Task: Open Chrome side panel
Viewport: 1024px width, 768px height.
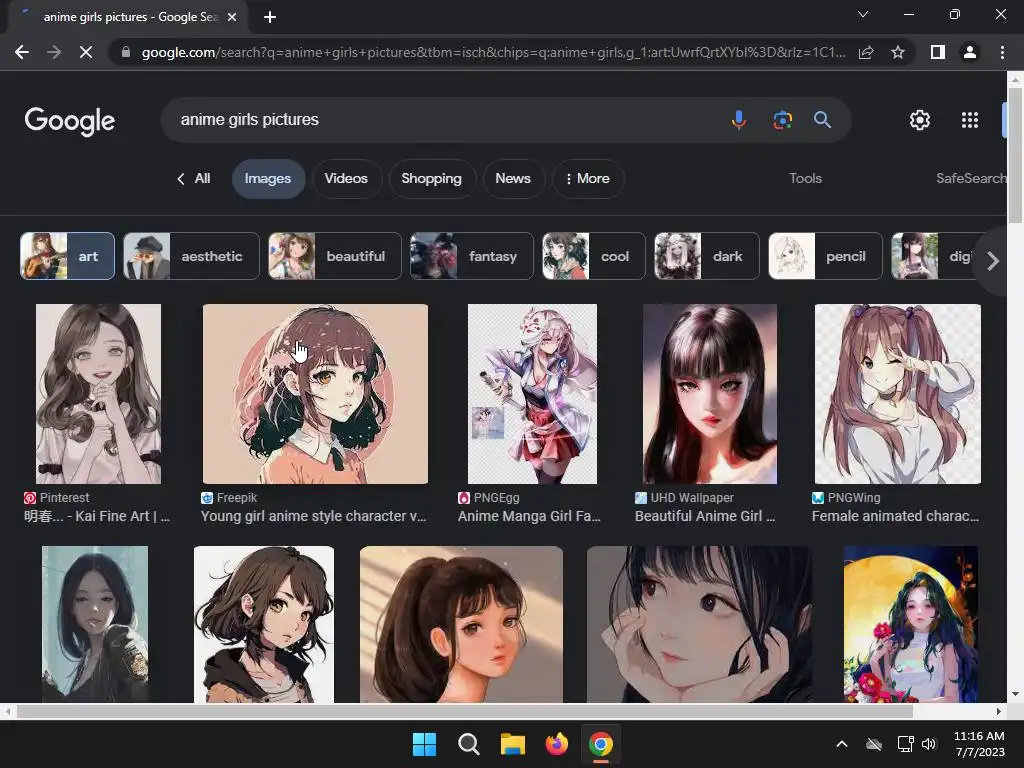Action: (x=938, y=52)
